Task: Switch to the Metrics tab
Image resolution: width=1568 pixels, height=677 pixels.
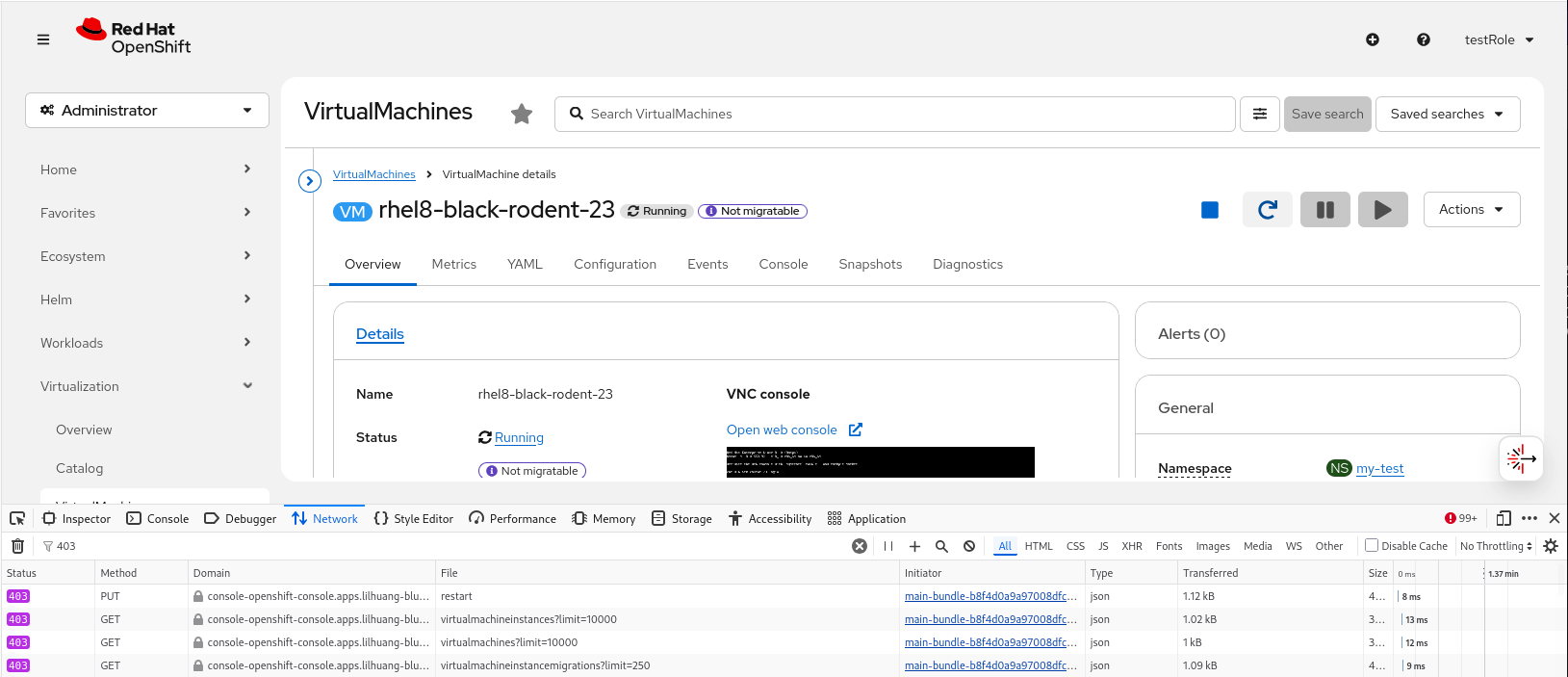Action: [x=454, y=264]
